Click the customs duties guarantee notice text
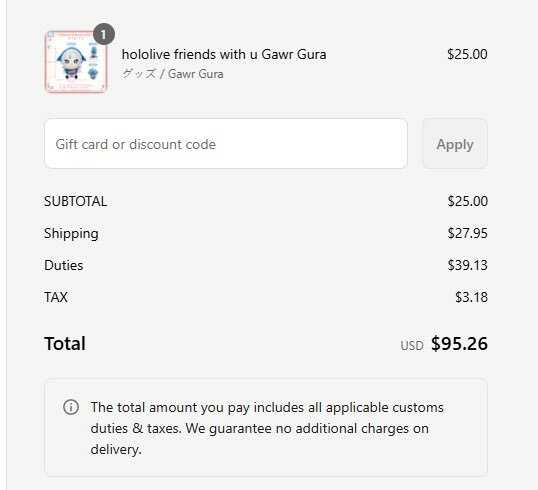This screenshot has width=538, height=490. click(267, 428)
